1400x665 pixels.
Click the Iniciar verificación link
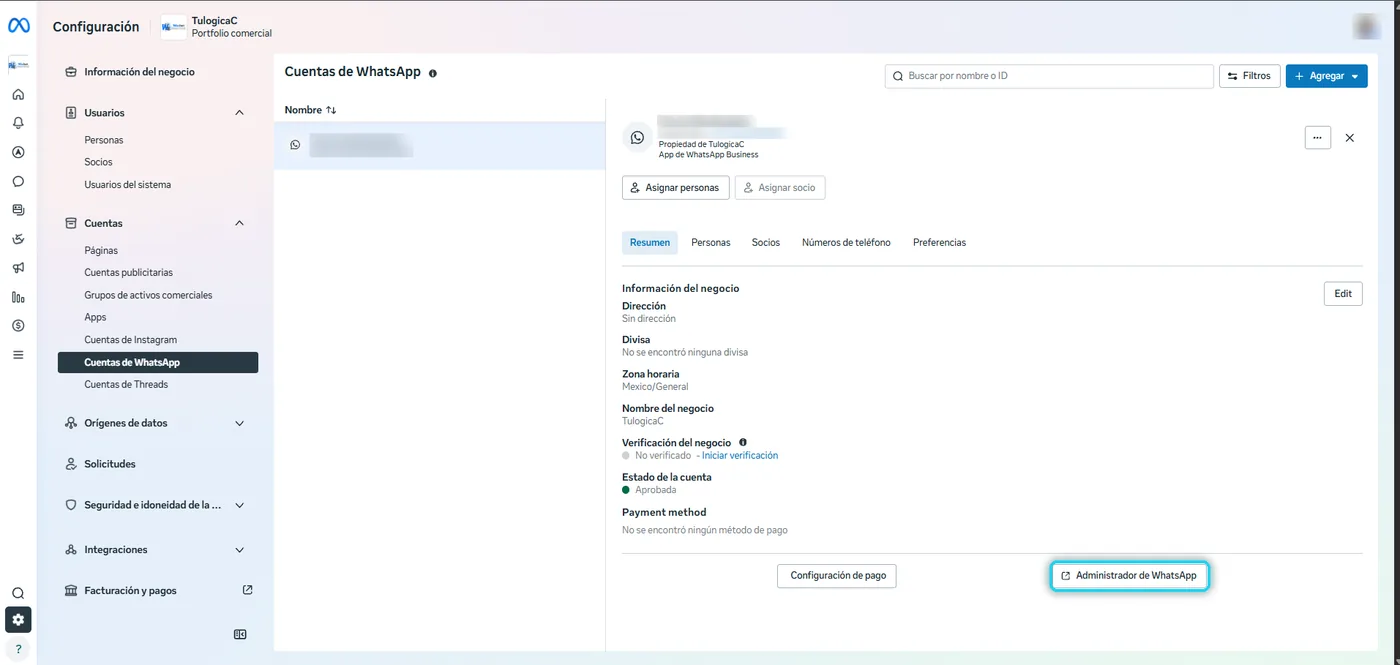[x=740, y=456]
